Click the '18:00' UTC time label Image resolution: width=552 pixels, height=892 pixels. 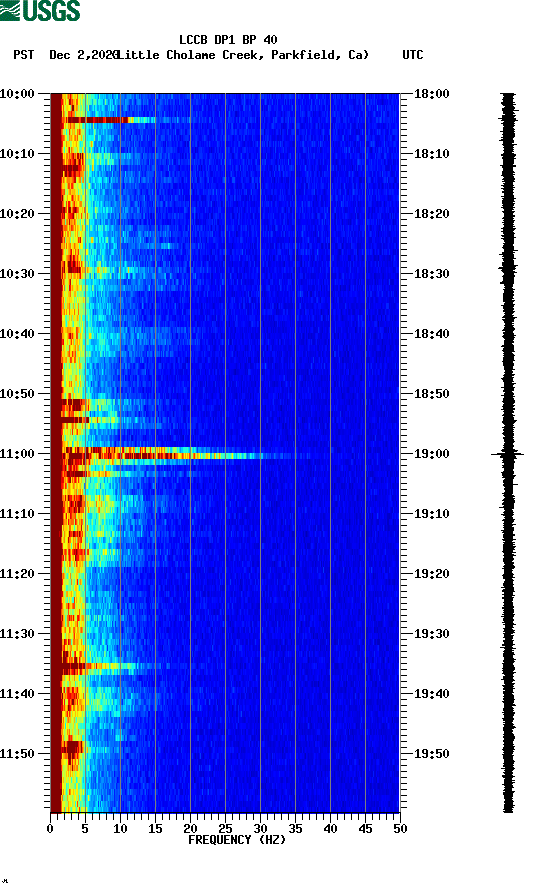pyautogui.click(x=431, y=93)
